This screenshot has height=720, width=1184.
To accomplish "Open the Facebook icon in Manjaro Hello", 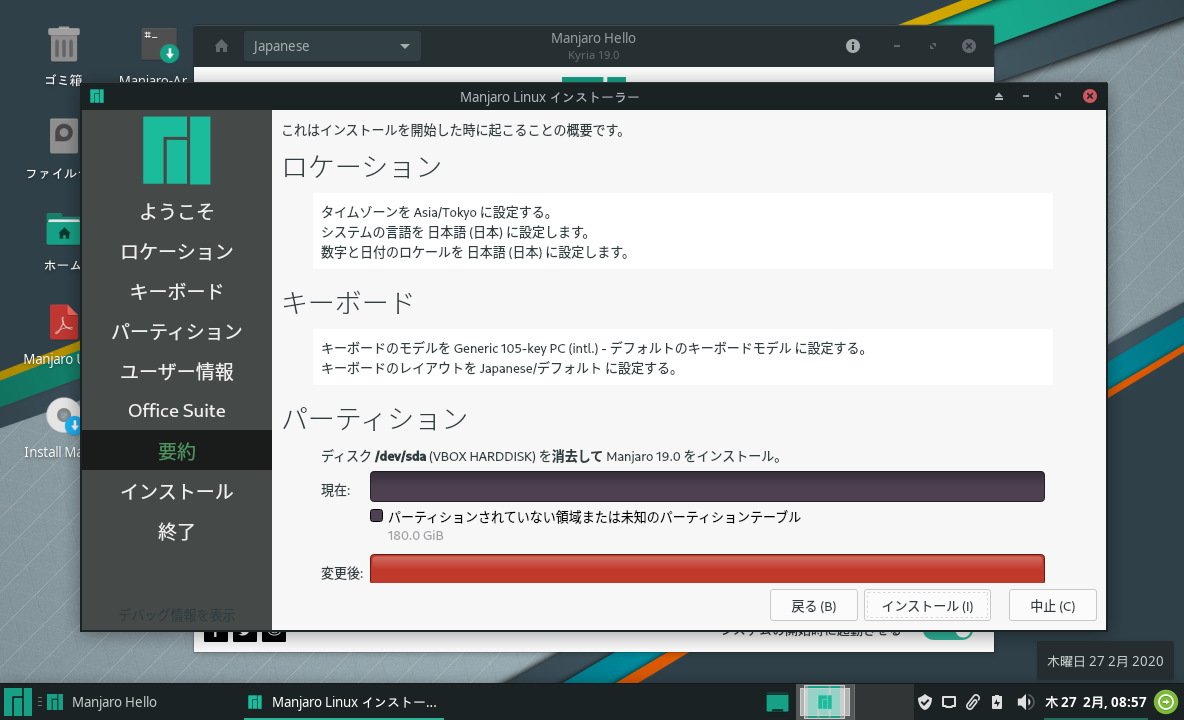I will (215, 635).
